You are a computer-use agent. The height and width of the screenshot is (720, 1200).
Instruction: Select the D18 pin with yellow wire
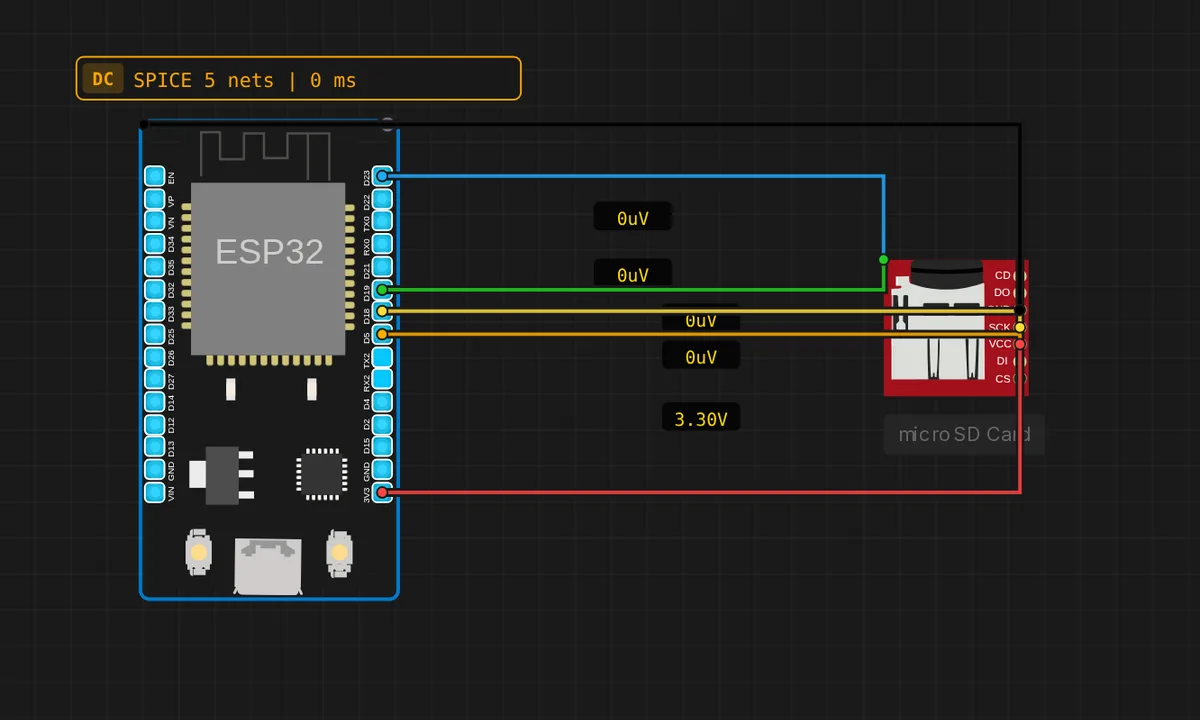click(382, 312)
